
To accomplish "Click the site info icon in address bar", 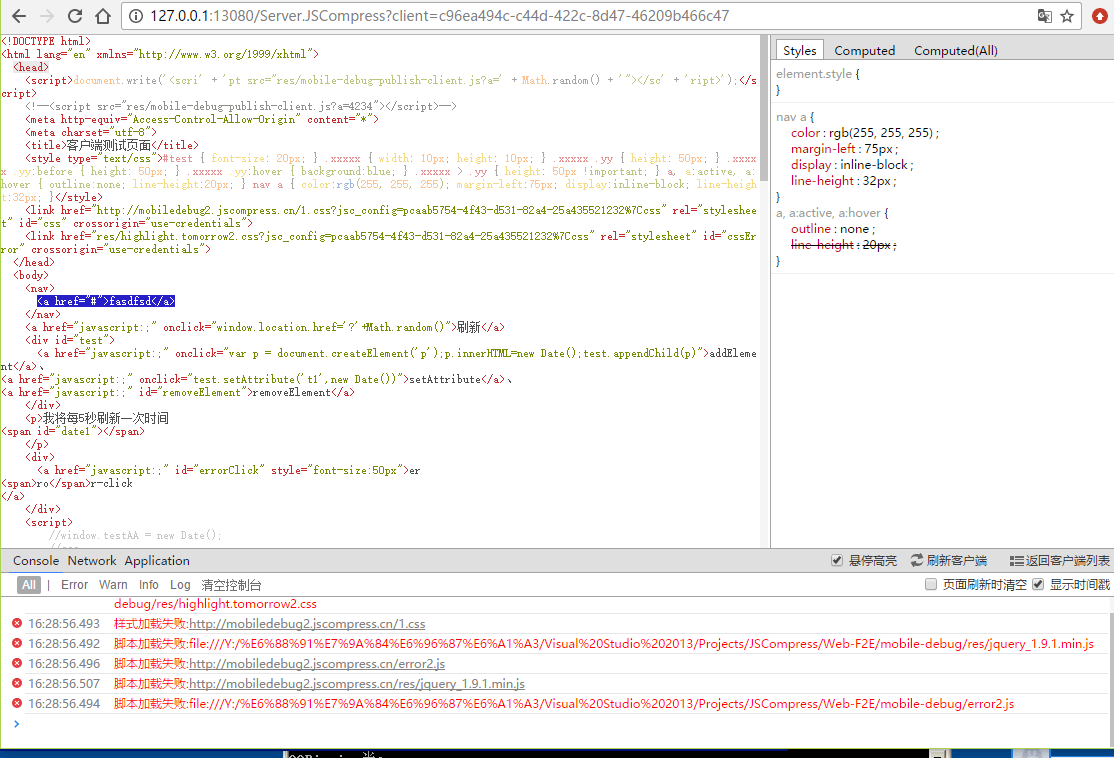I will (136, 16).
